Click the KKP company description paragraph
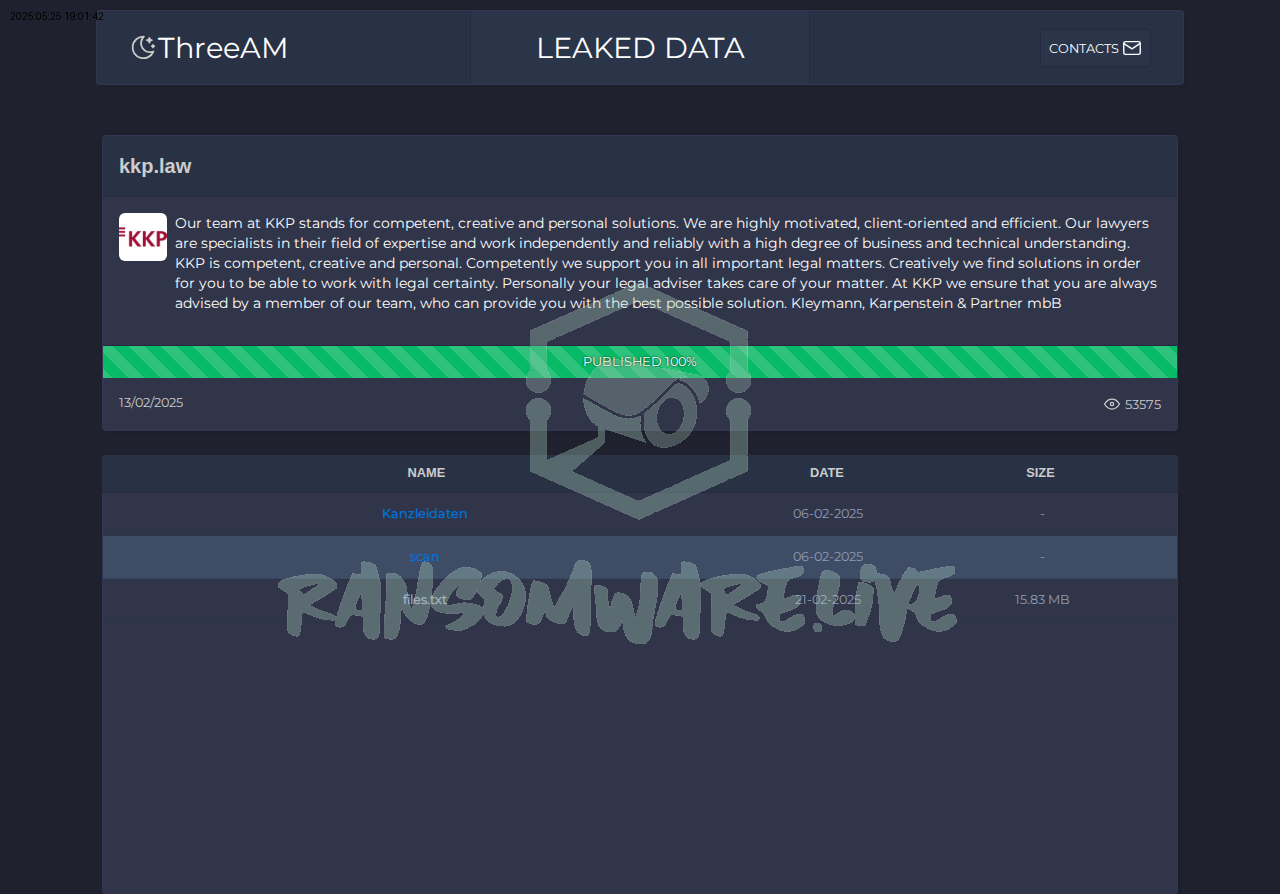Image resolution: width=1280 pixels, height=894 pixels. point(666,263)
